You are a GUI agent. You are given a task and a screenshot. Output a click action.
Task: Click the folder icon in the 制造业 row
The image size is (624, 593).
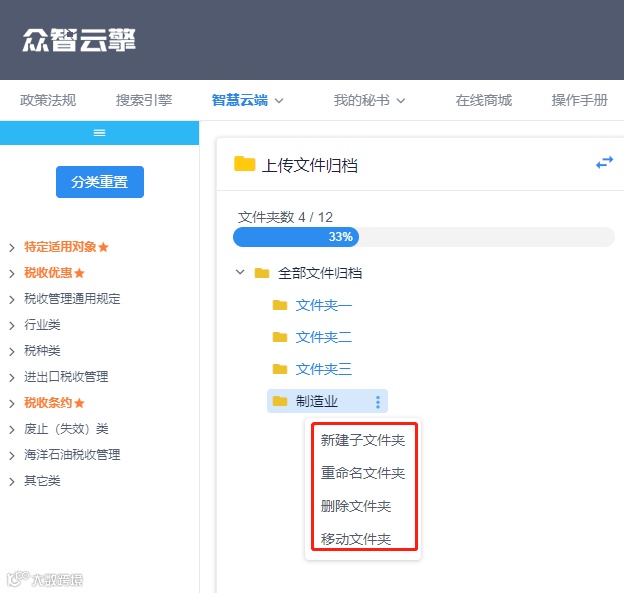[x=280, y=401]
